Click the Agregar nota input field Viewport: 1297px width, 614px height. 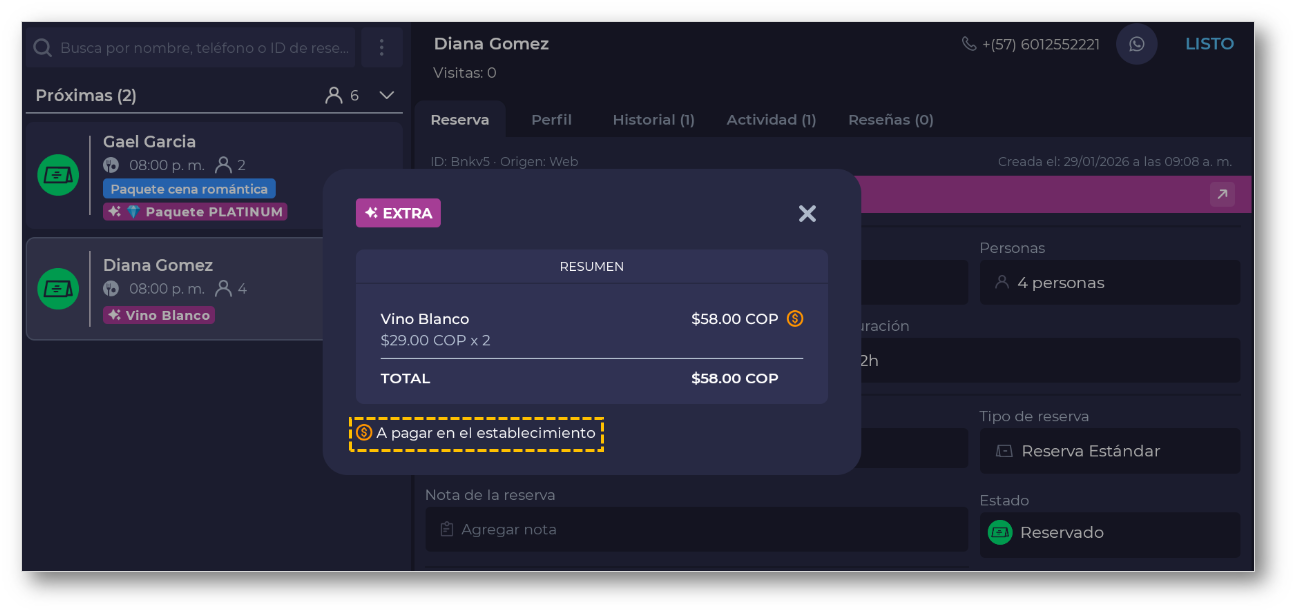click(x=695, y=529)
